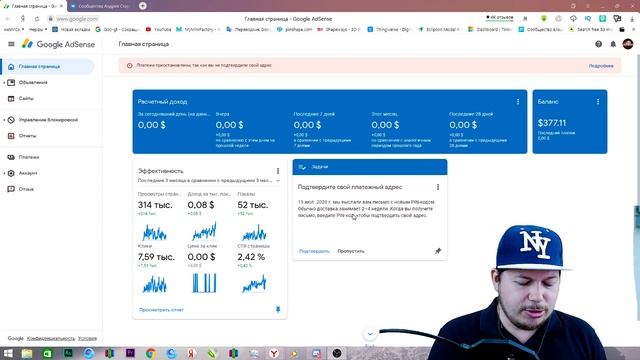The height and width of the screenshot is (360, 640).
Task: Open Yandex Browser from taskbar
Action: pos(274,353)
